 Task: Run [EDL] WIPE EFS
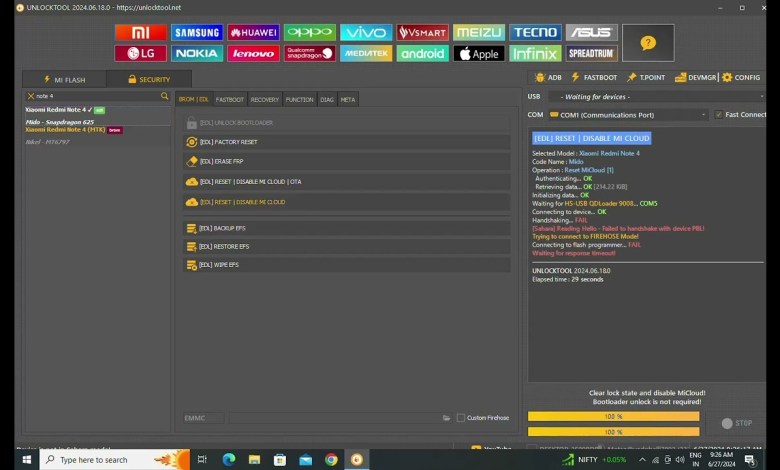(x=347, y=265)
